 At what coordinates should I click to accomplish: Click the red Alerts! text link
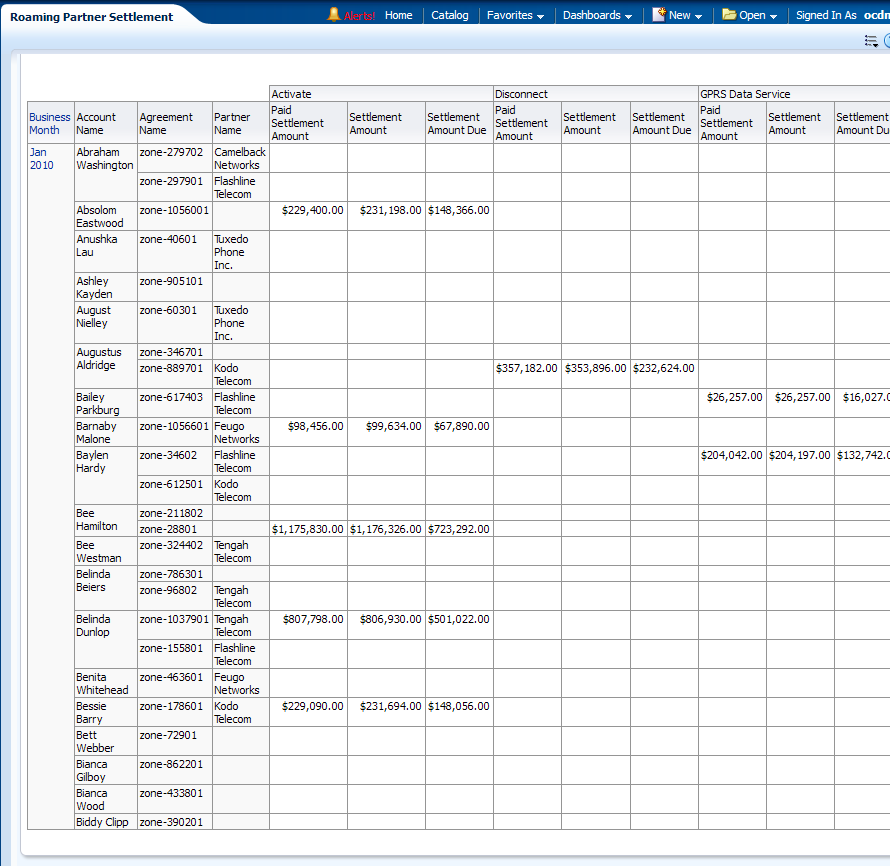pyautogui.click(x=359, y=16)
